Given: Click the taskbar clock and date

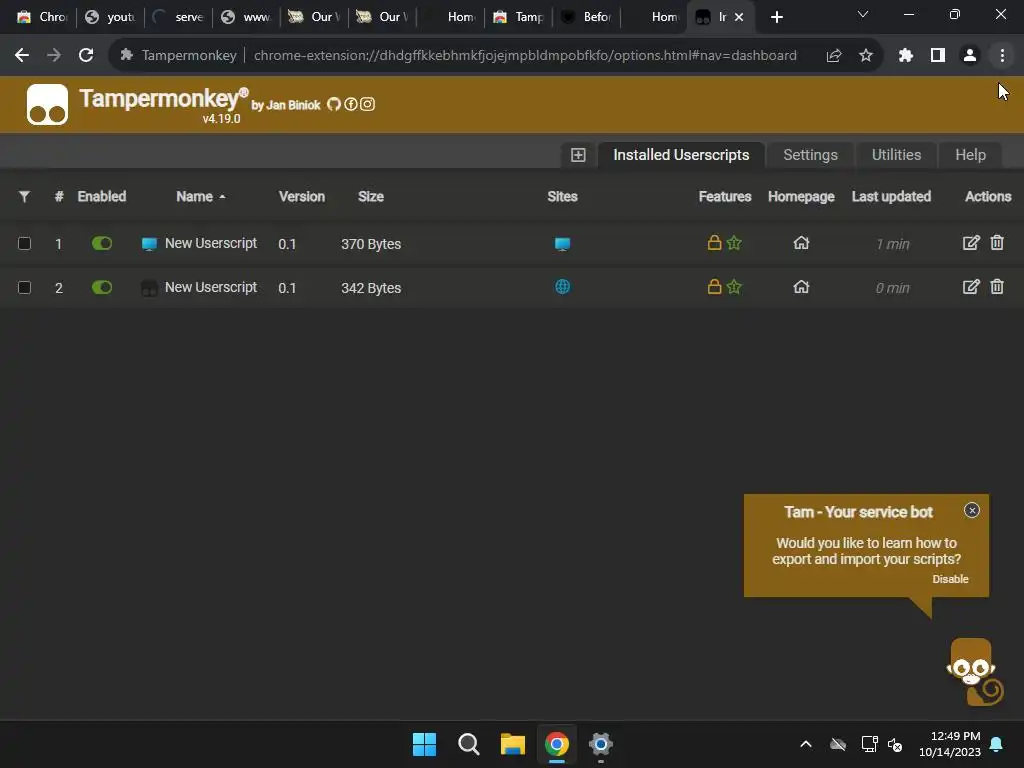Looking at the screenshot, I should (950, 744).
